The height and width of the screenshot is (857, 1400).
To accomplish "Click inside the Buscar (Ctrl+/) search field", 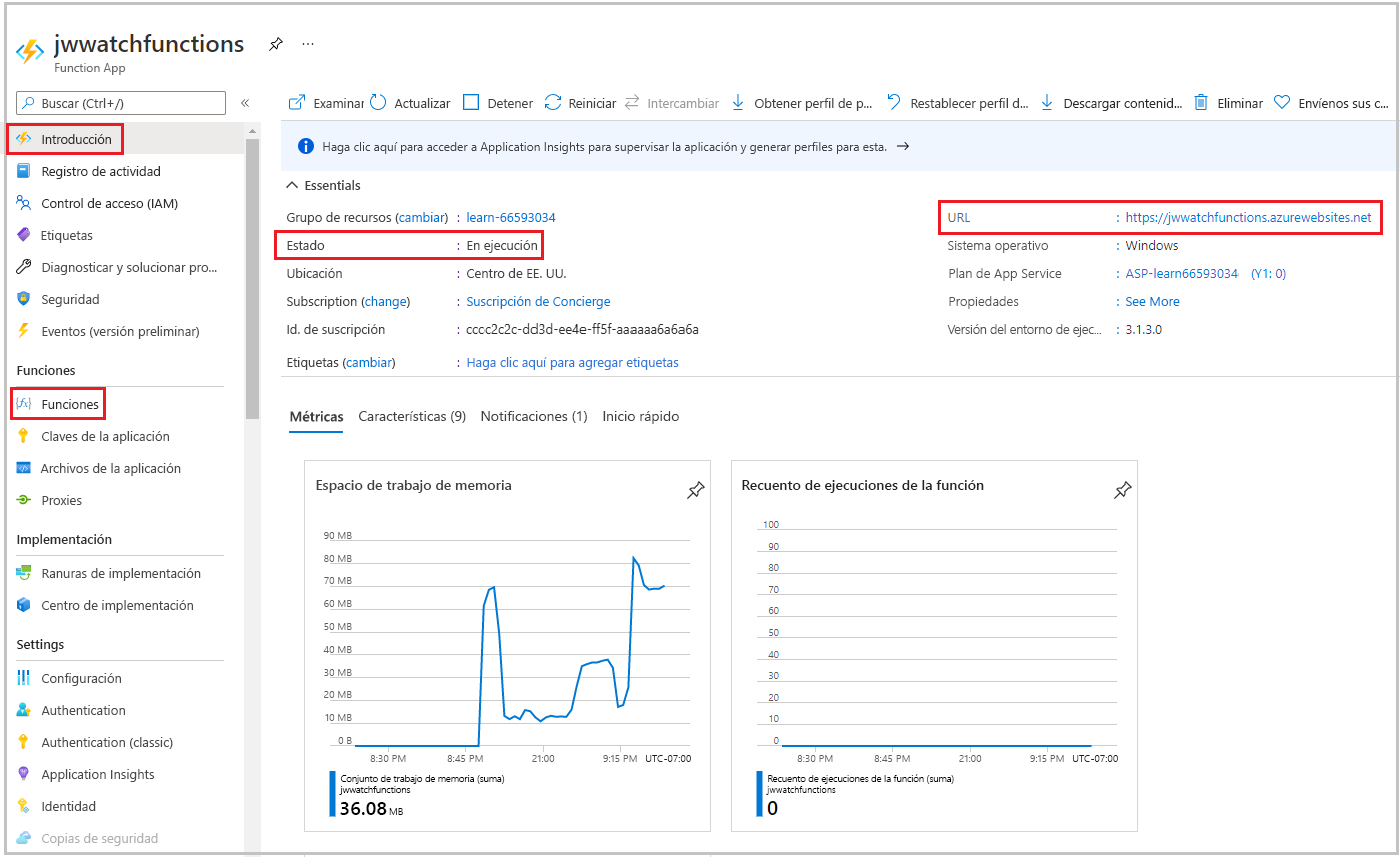I will coord(121,103).
